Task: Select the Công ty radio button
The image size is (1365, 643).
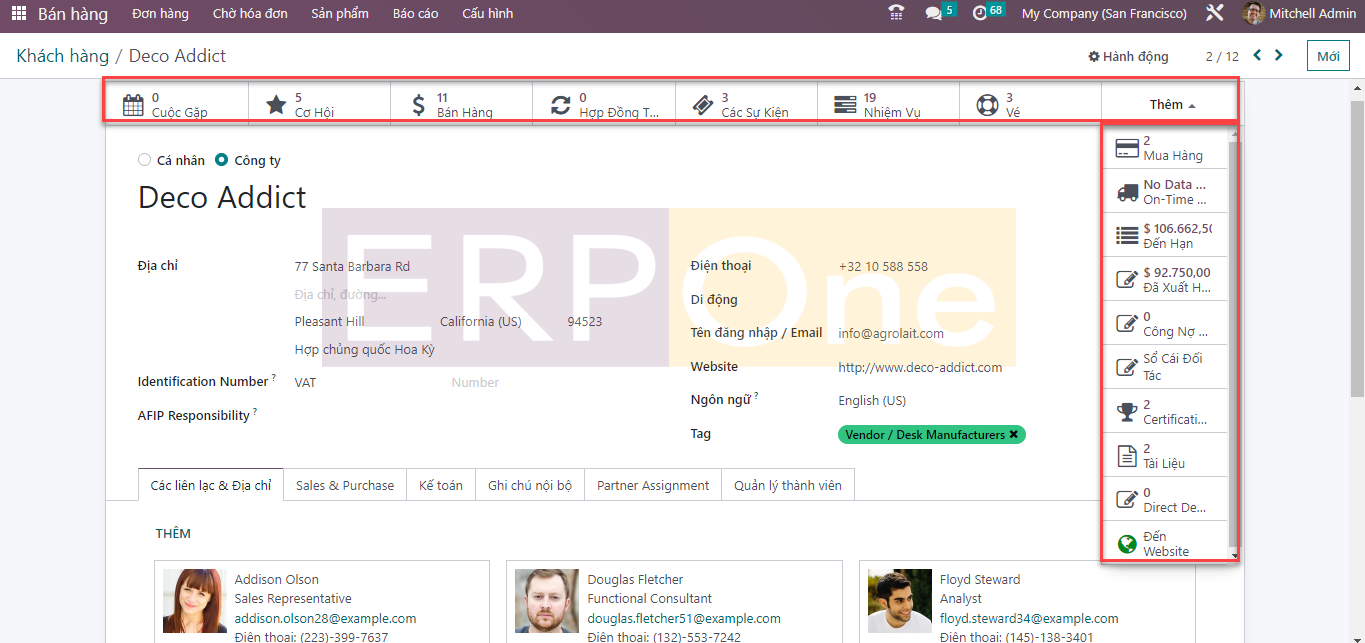Action: pos(222,160)
